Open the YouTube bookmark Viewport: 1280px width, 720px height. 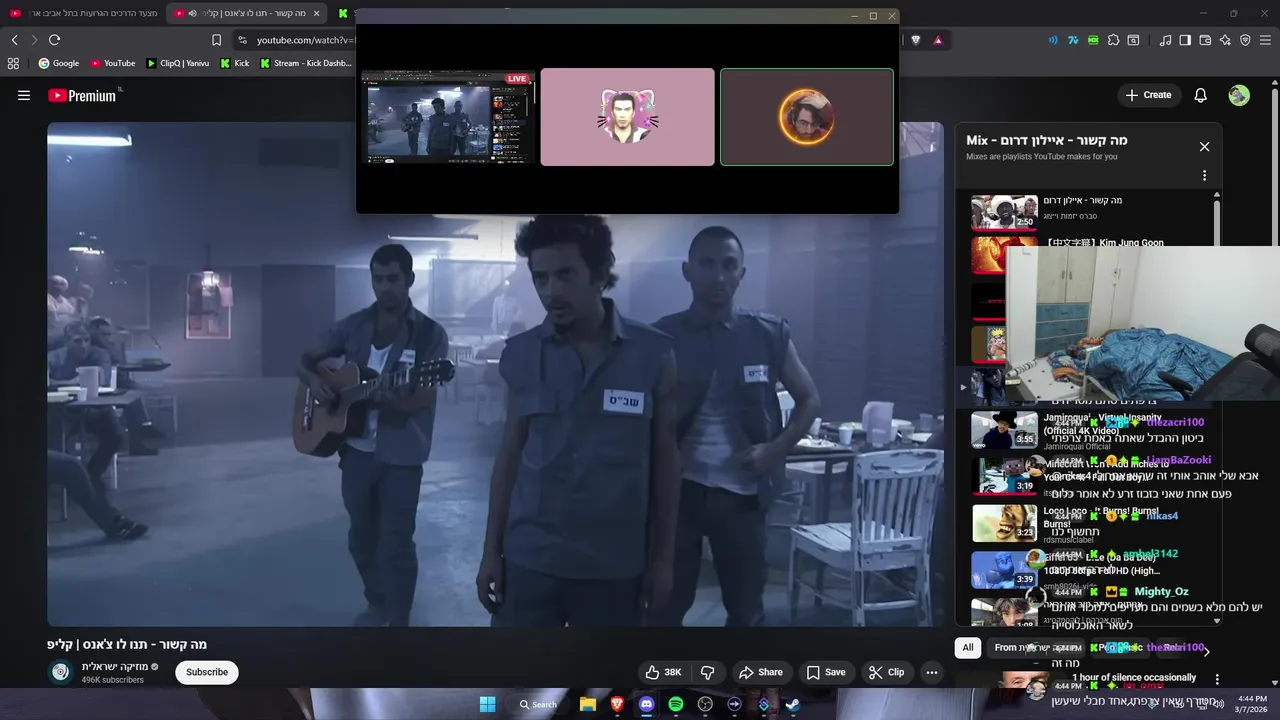pyautogui.click(x=112, y=63)
